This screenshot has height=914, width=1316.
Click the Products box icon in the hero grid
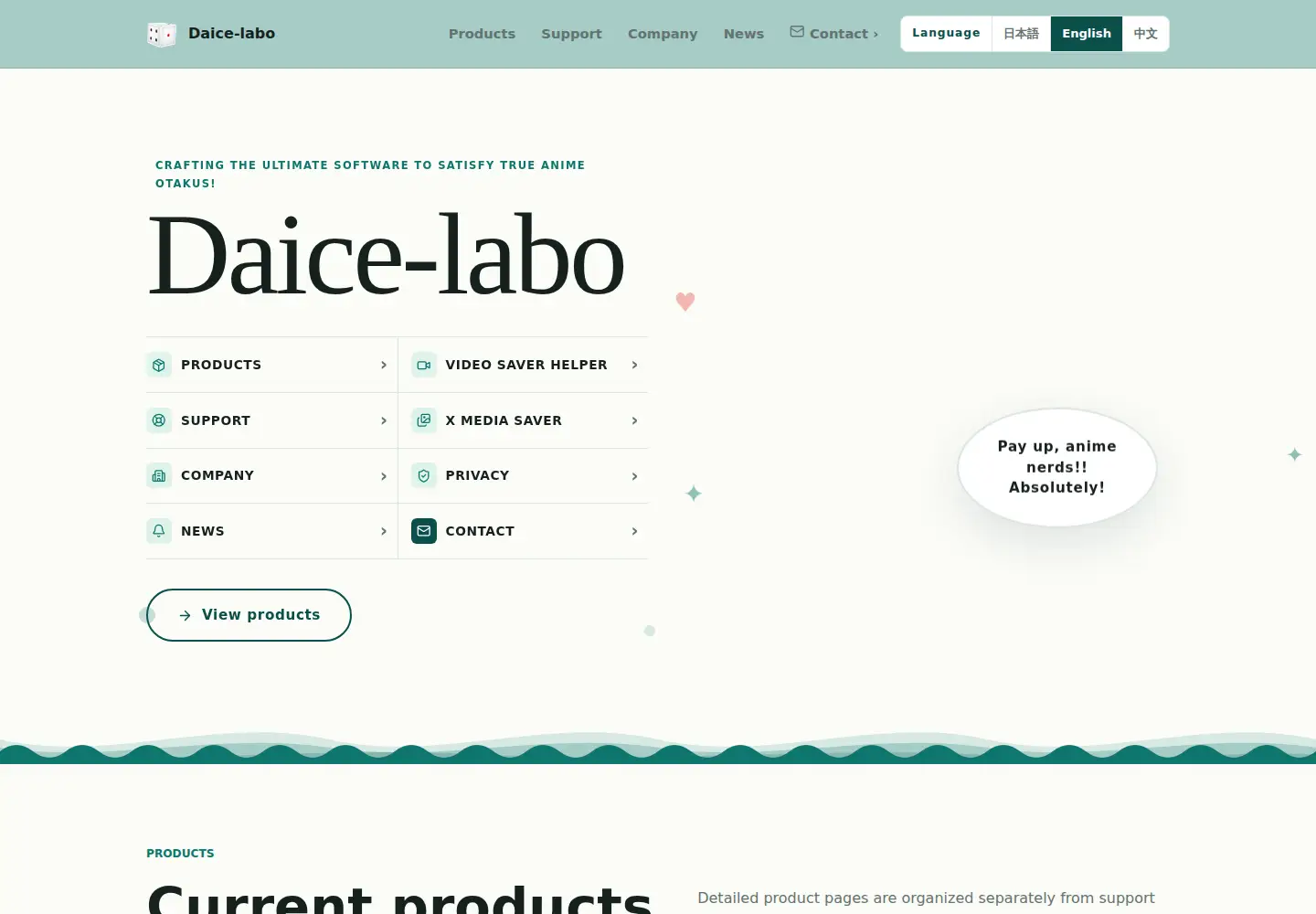click(159, 365)
